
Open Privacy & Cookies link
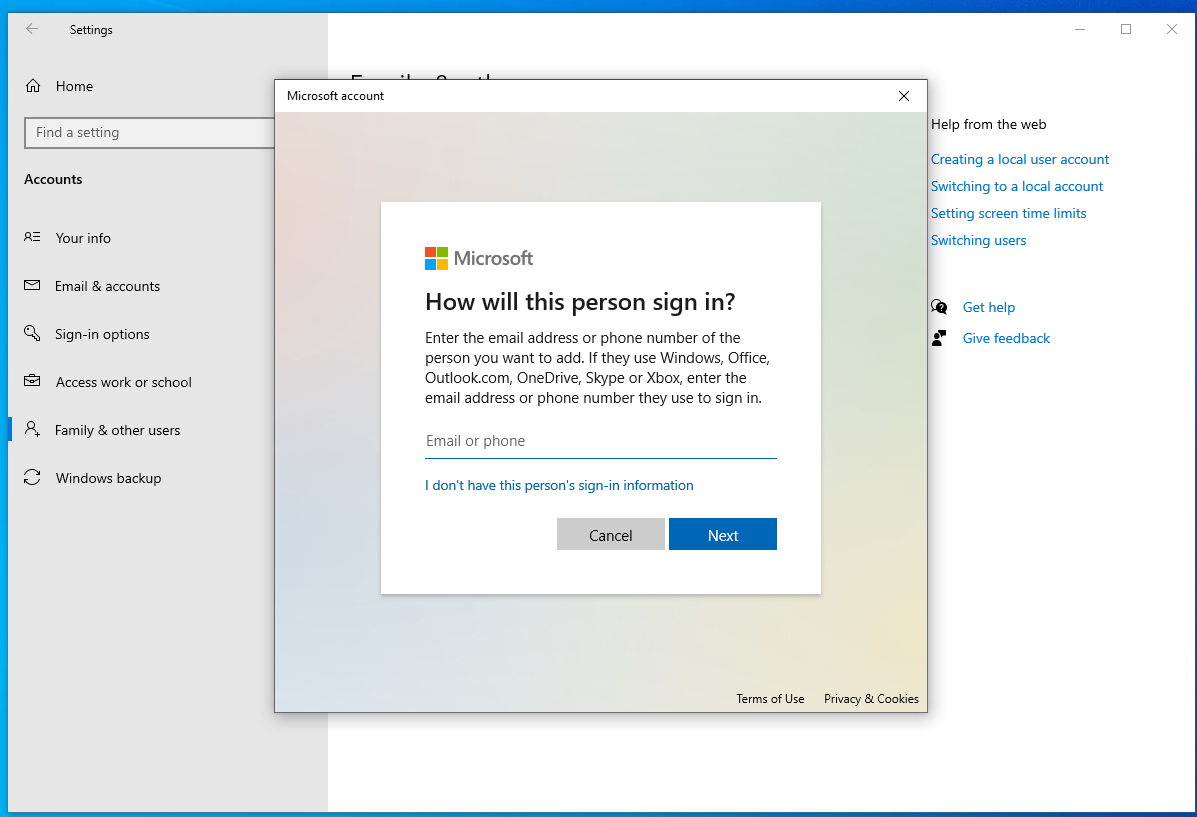pyautogui.click(x=871, y=699)
